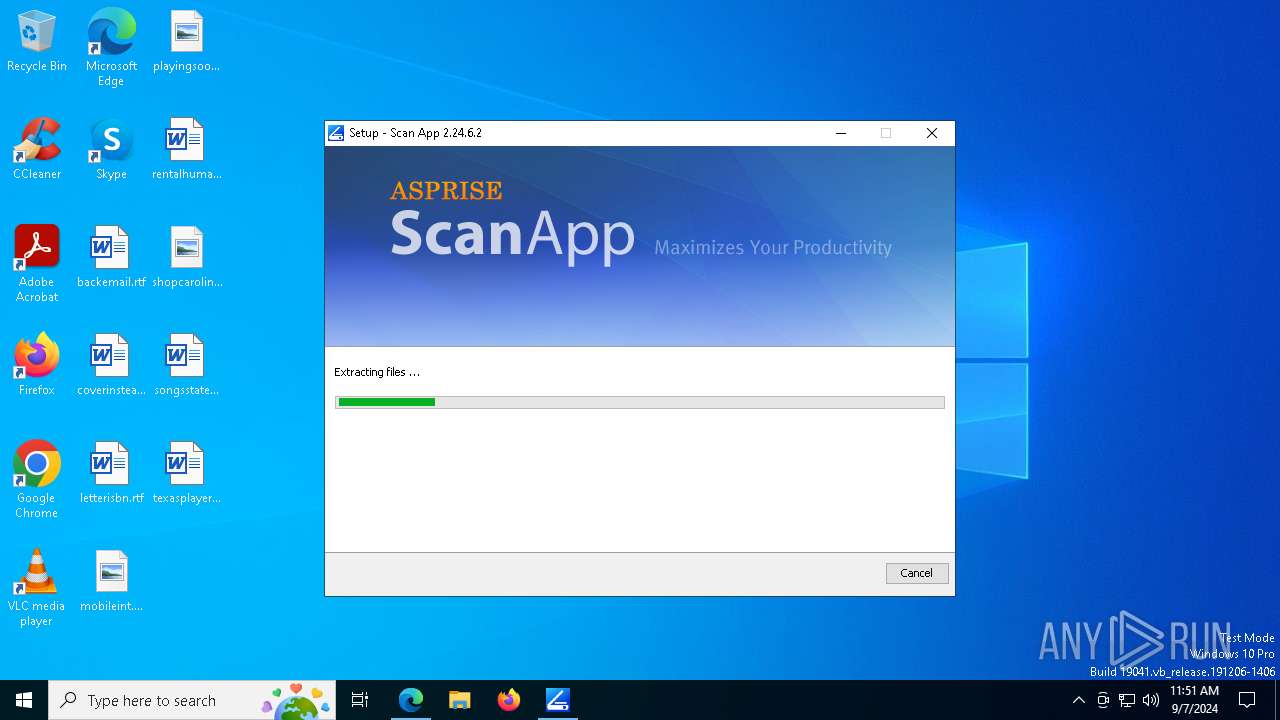
Task: Open the Meet Now tray icon
Action: coord(1103,700)
